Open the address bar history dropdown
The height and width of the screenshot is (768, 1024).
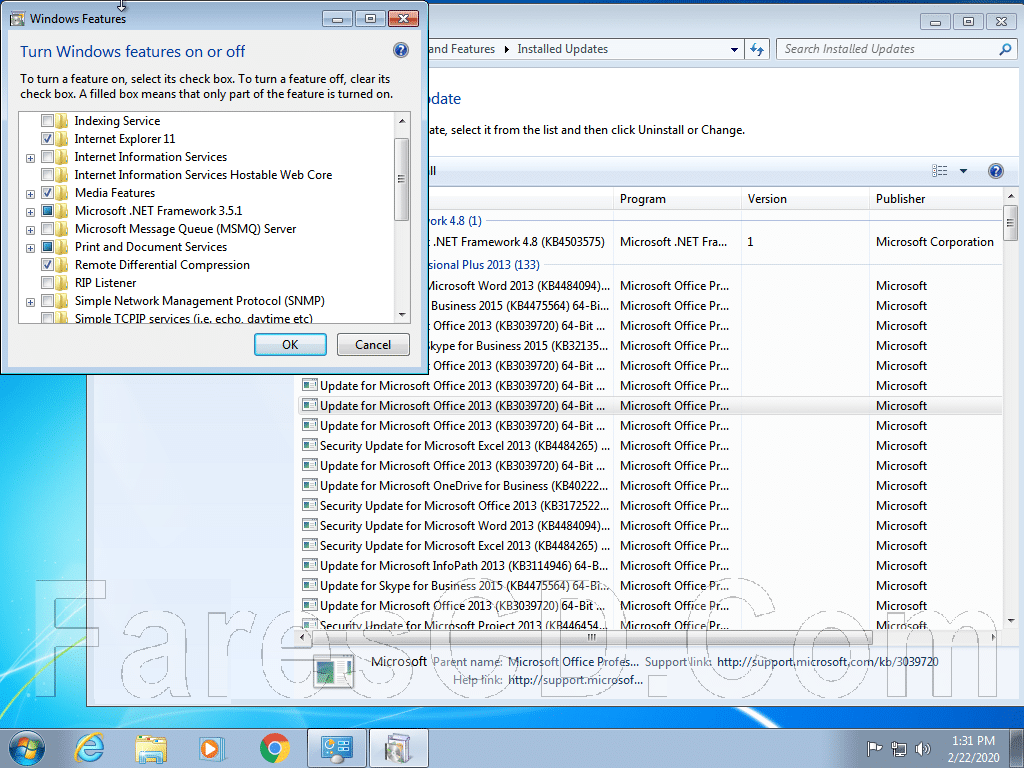tap(734, 49)
